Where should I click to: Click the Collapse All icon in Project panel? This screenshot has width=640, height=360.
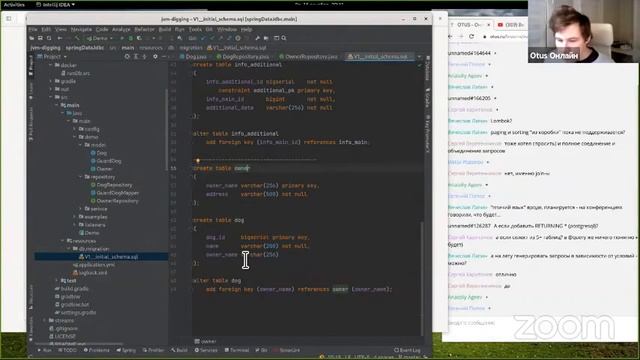click(x=144, y=56)
